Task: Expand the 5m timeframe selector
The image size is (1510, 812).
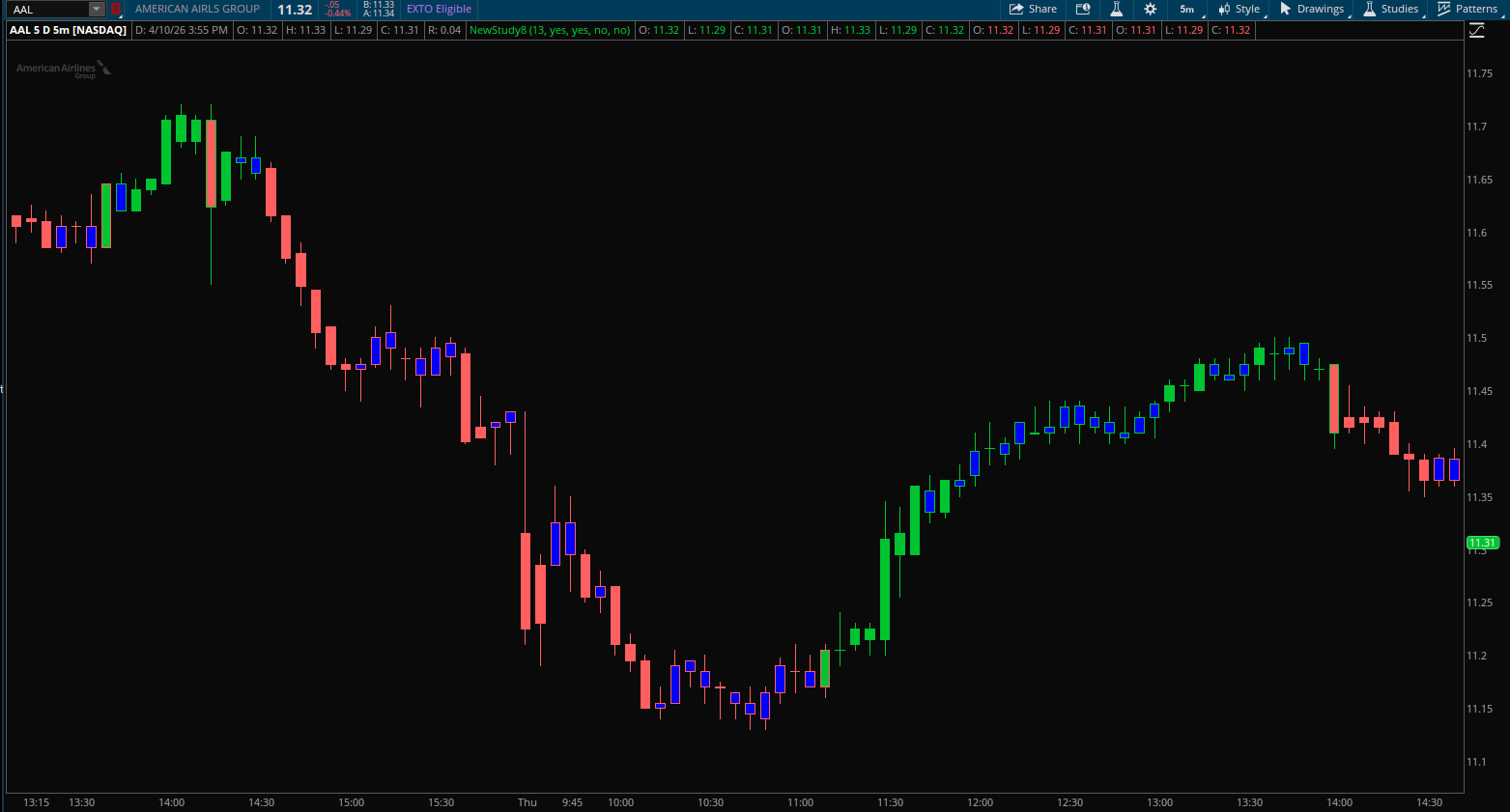Action: tap(1186, 9)
